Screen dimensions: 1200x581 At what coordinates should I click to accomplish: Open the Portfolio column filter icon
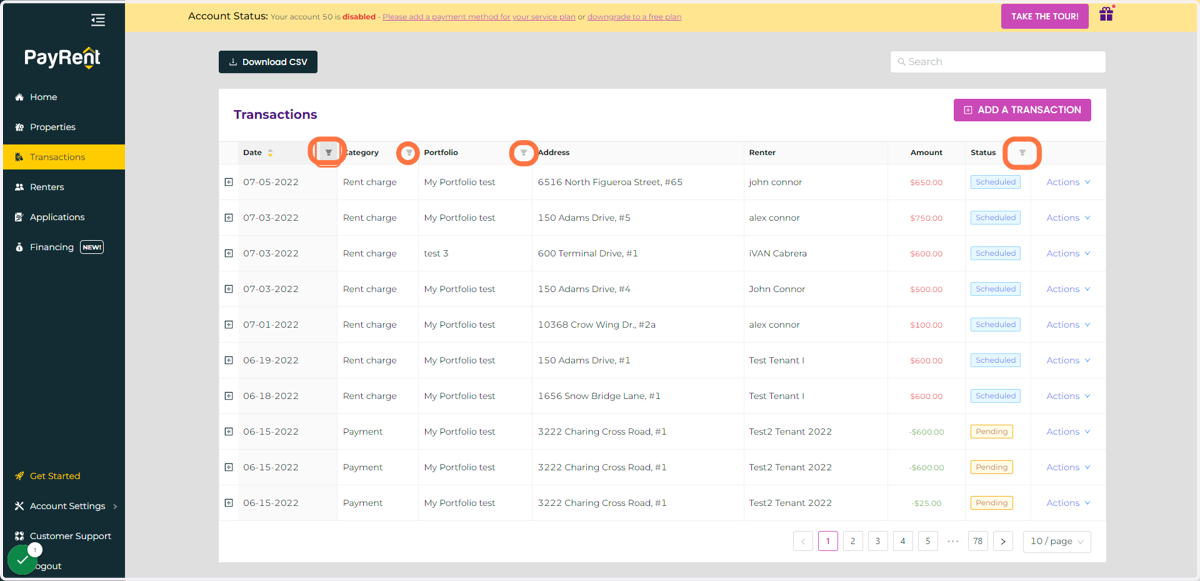pyautogui.click(x=523, y=153)
